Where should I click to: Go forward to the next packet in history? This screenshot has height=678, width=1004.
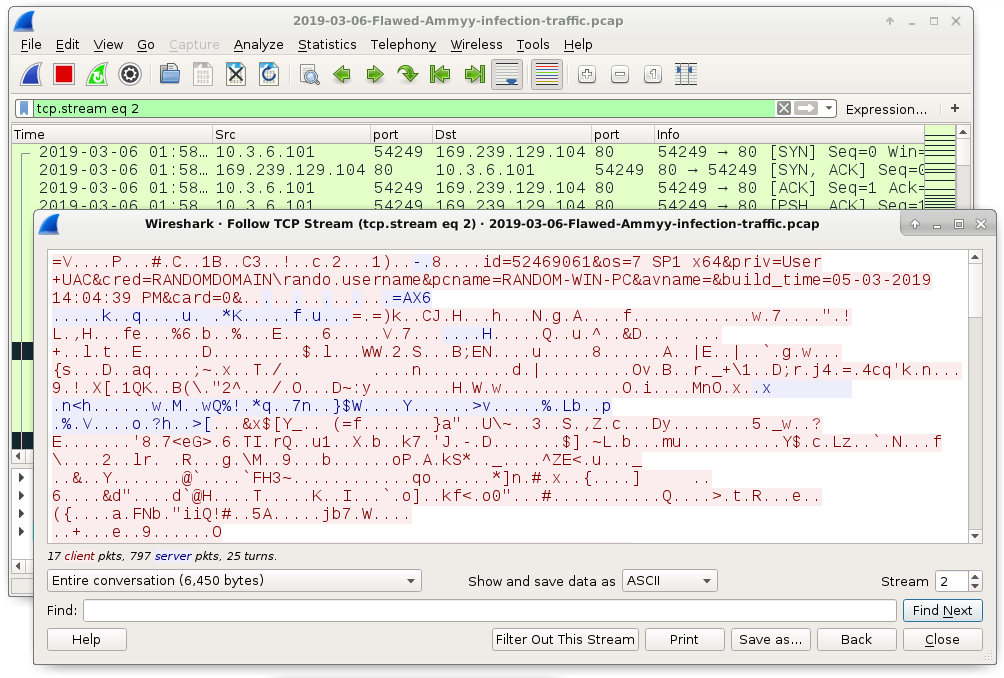(375, 74)
